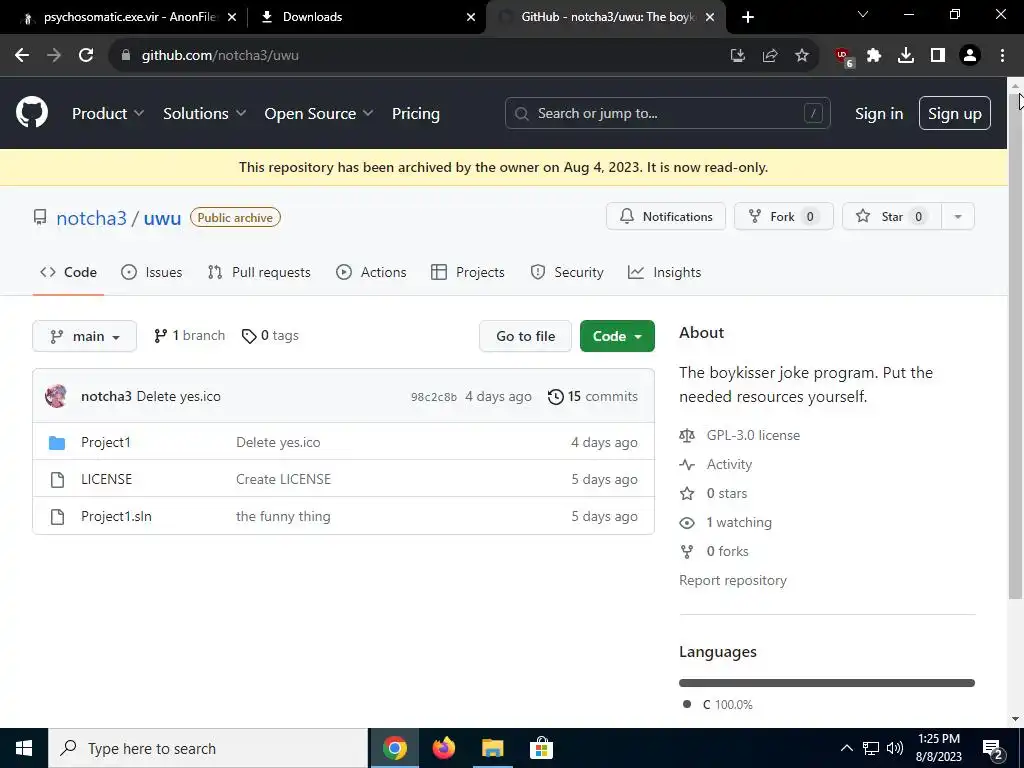
Task: Switch to the Actions tab
Action: pyautogui.click(x=371, y=272)
